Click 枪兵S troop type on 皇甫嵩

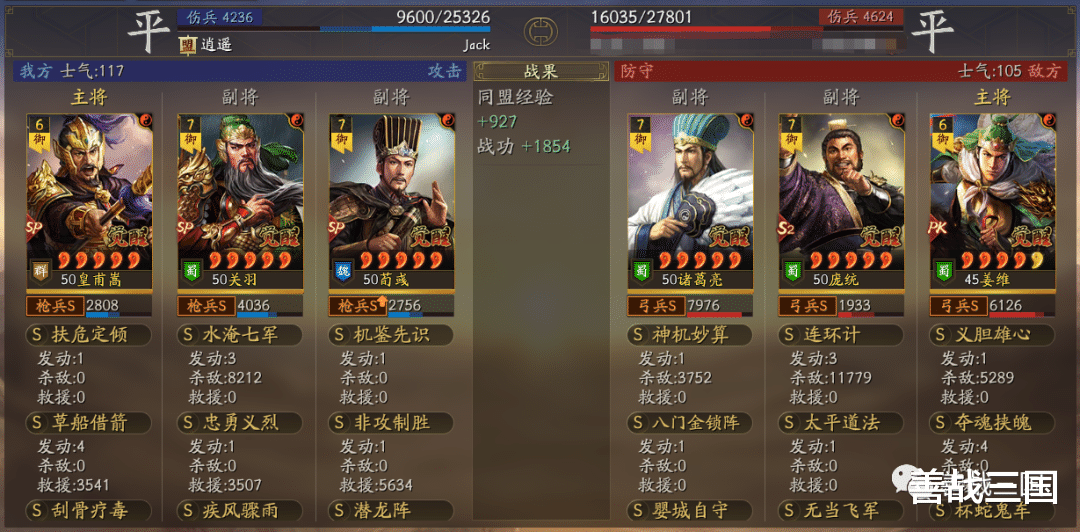pos(55,305)
